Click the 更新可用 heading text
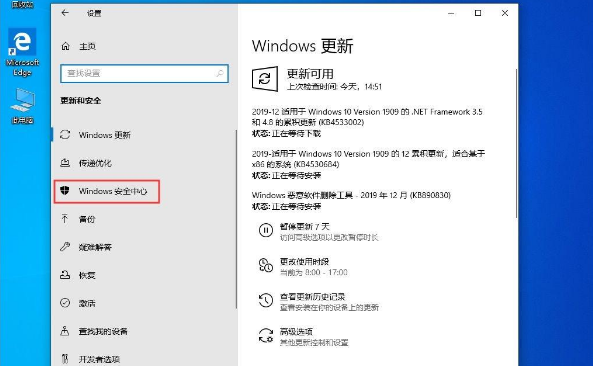This screenshot has height=366, width=593. [x=310, y=73]
